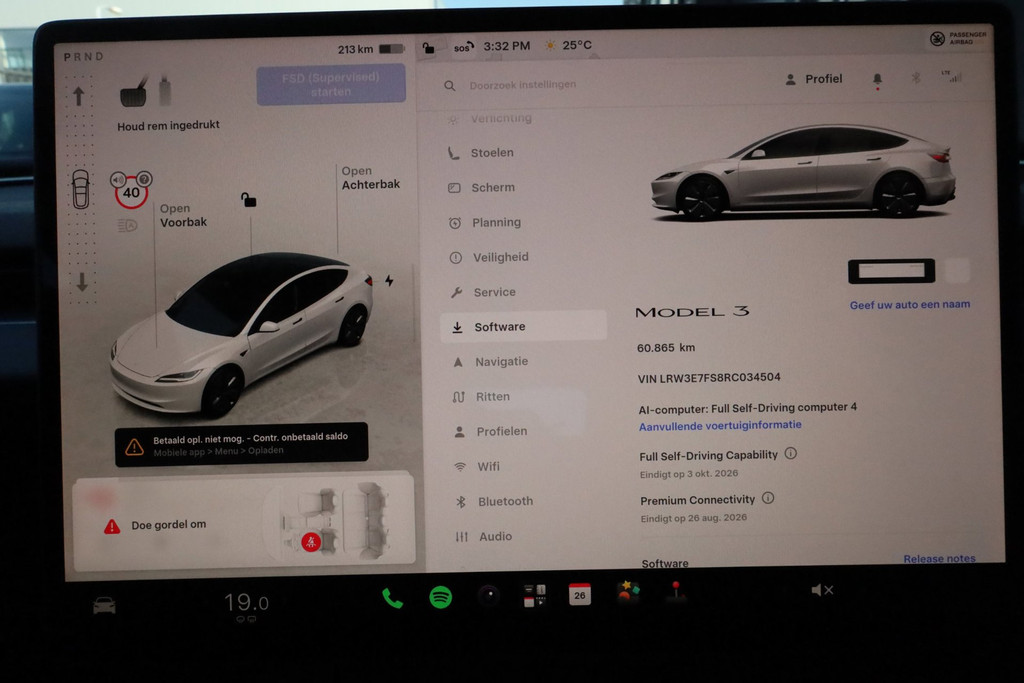Tap the 3:32 PM clock
The height and width of the screenshot is (683, 1024).
(507, 46)
